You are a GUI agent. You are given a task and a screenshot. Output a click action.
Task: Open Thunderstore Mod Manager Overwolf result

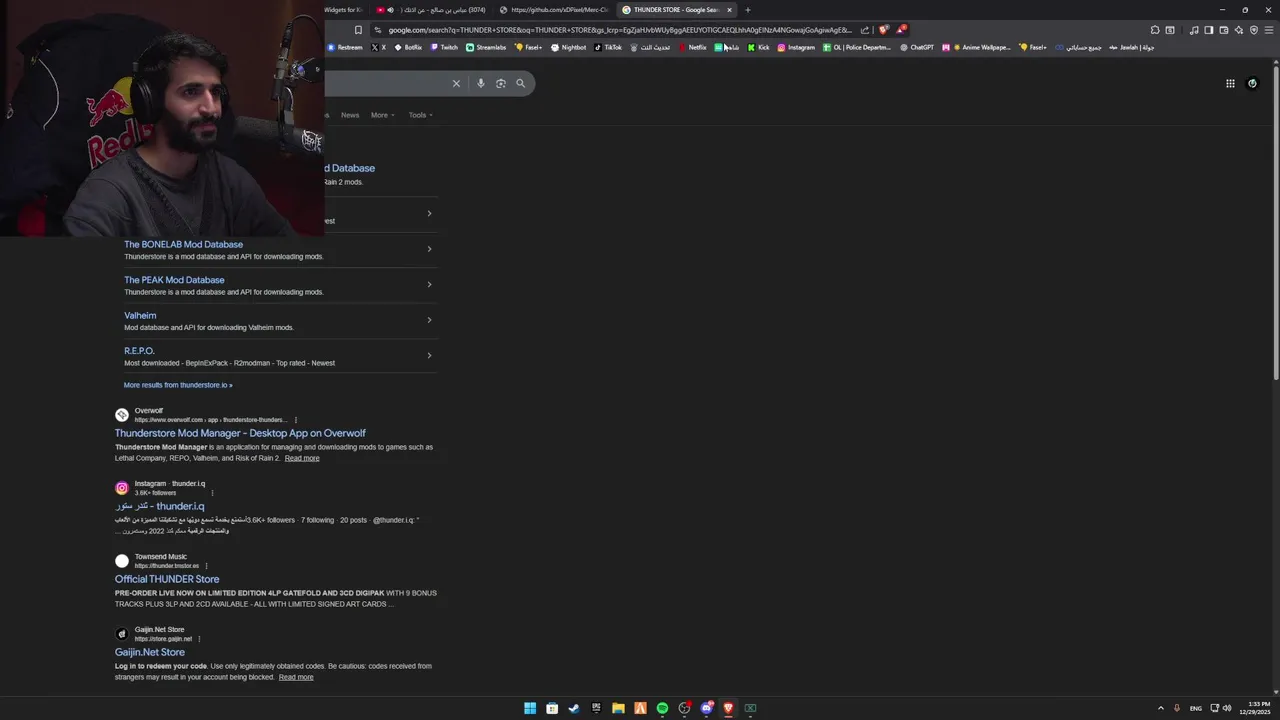(240, 433)
